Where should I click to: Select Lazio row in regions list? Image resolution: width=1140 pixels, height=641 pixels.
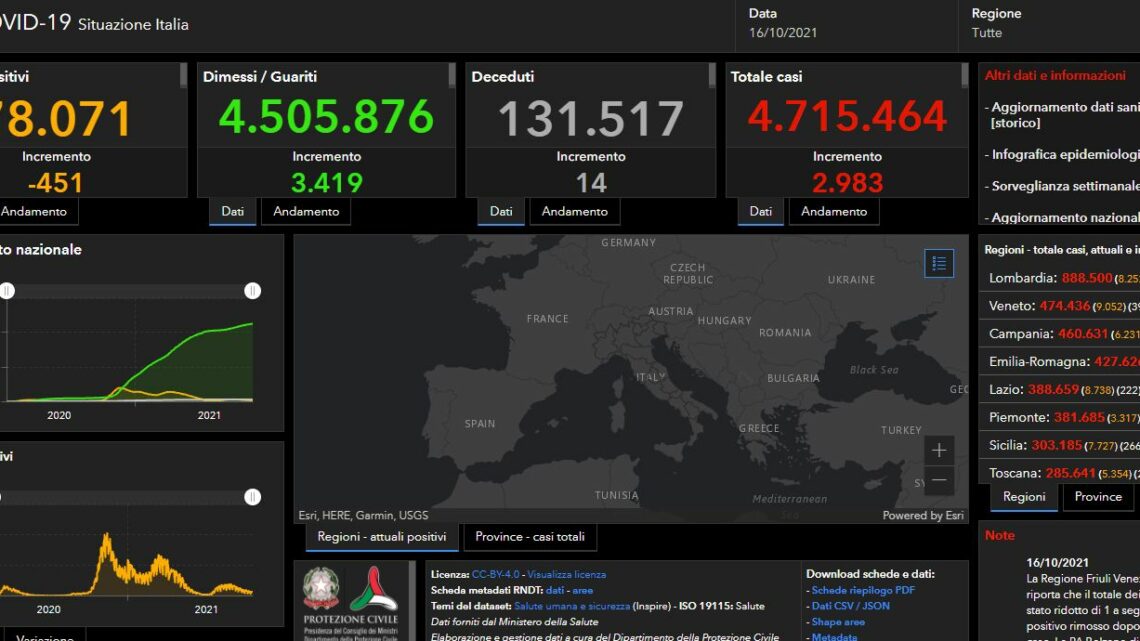coord(1059,390)
